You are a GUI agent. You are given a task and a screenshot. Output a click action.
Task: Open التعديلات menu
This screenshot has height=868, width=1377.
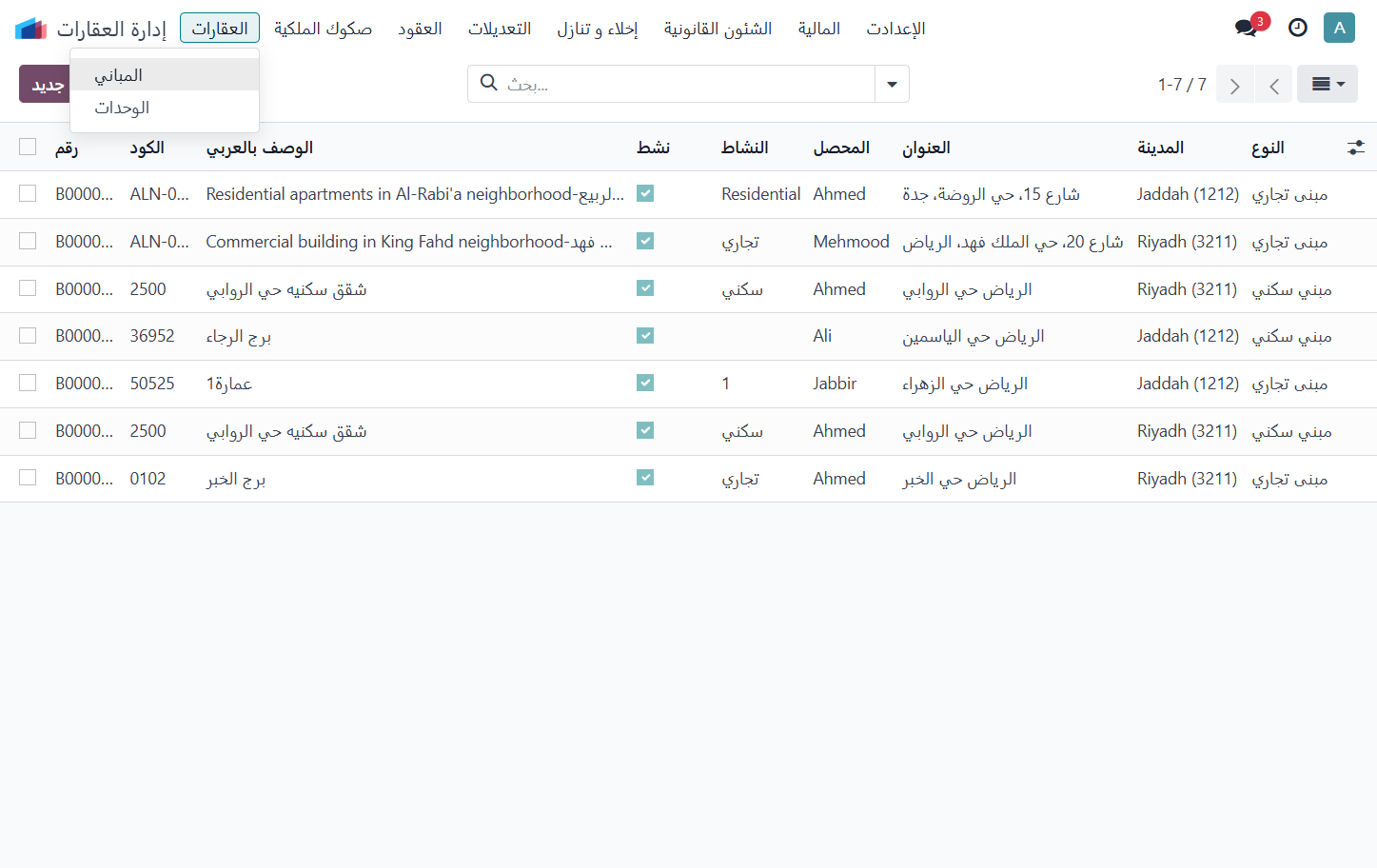tap(500, 28)
